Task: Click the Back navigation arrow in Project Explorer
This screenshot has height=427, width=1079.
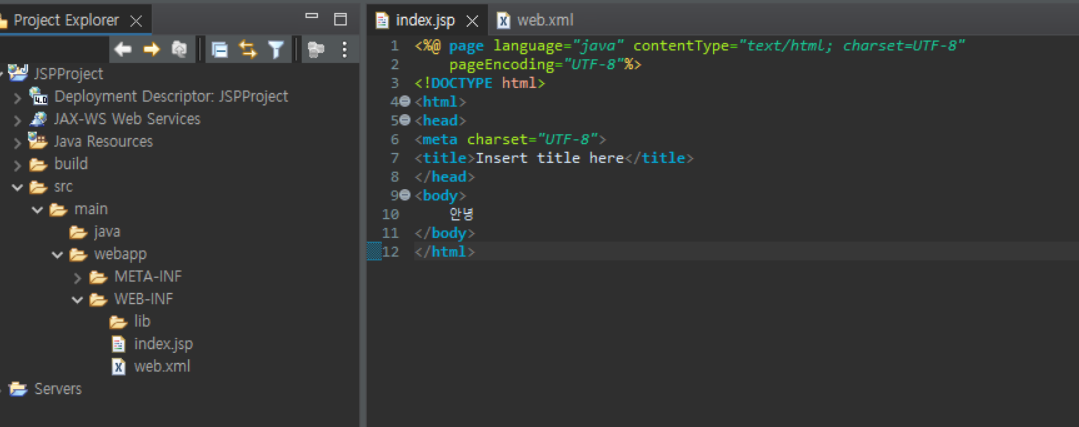Action: [x=123, y=50]
